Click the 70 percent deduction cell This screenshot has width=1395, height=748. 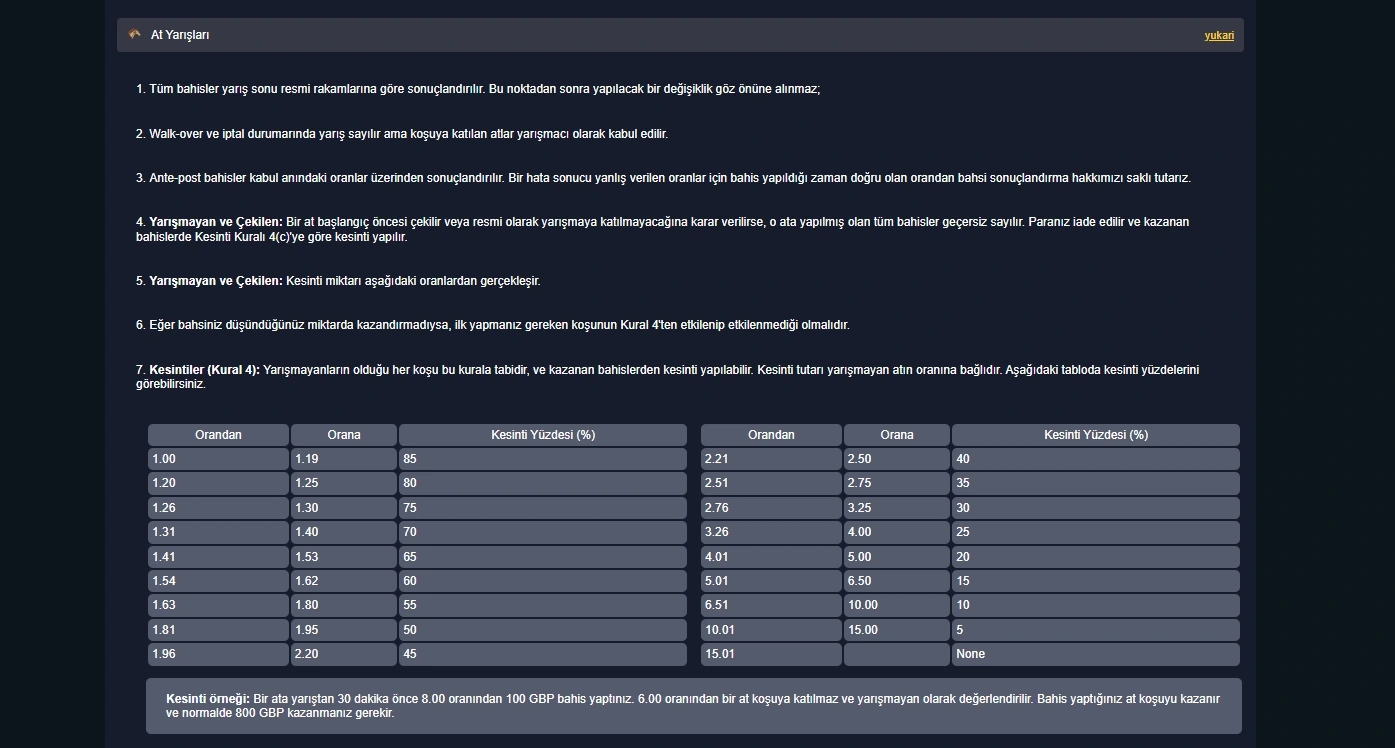(543, 532)
